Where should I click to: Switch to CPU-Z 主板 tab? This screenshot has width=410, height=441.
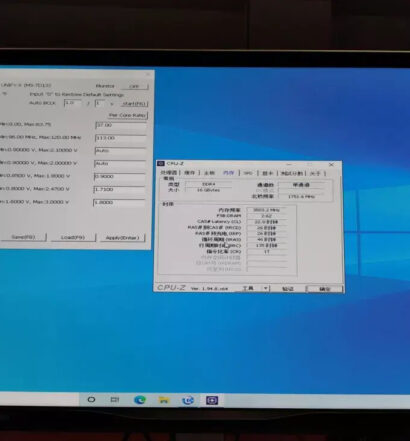pos(209,173)
